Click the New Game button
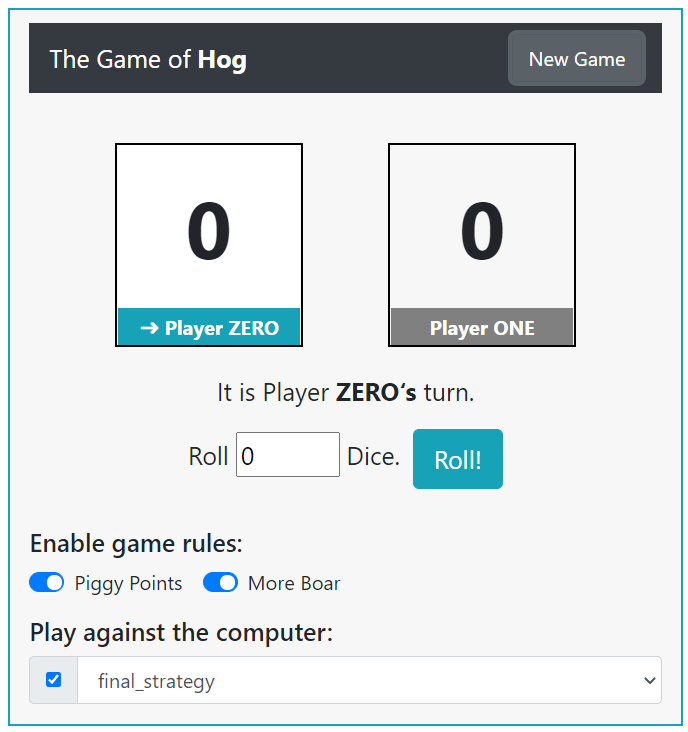Image resolution: width=688 pixels, height=732 pixels. (576, 59)
